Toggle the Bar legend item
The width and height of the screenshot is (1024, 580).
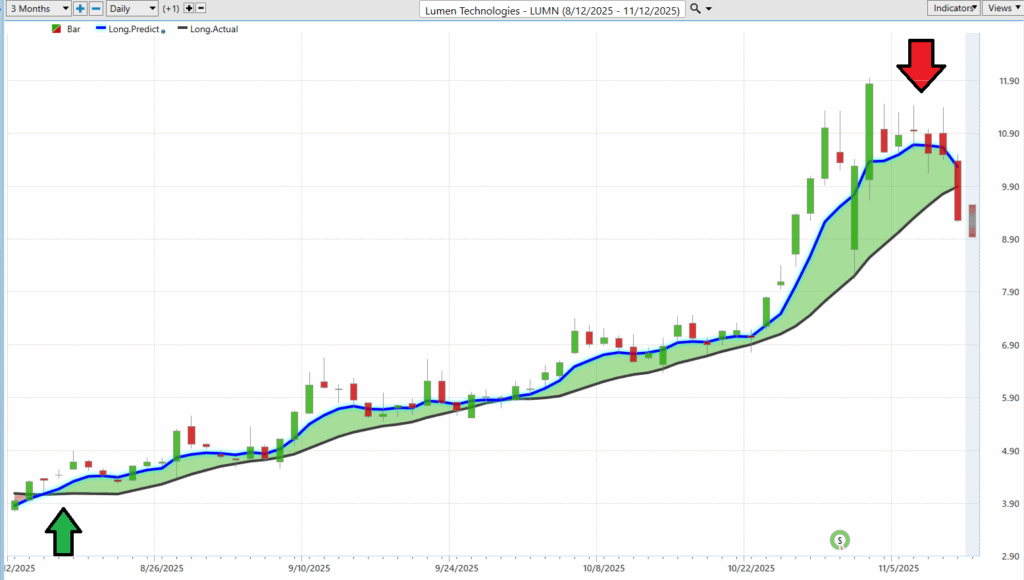pyautogui.click(x=67, y=29)
